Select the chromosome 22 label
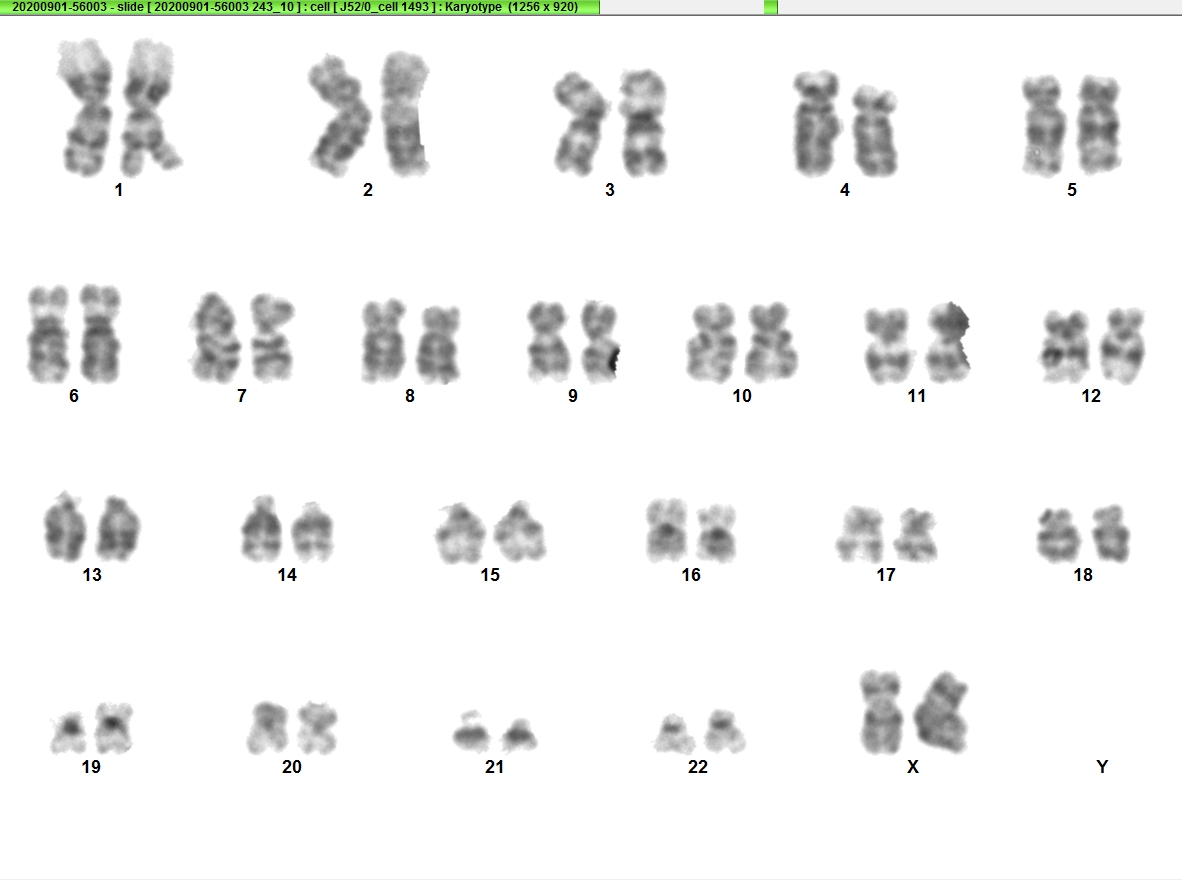Viewport: 1182px width, 880px height. (x=698, y=767)
